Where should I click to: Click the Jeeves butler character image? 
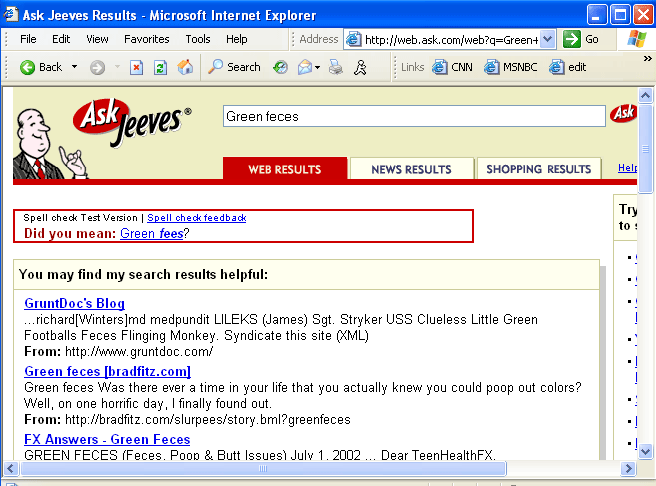[49, 144]
